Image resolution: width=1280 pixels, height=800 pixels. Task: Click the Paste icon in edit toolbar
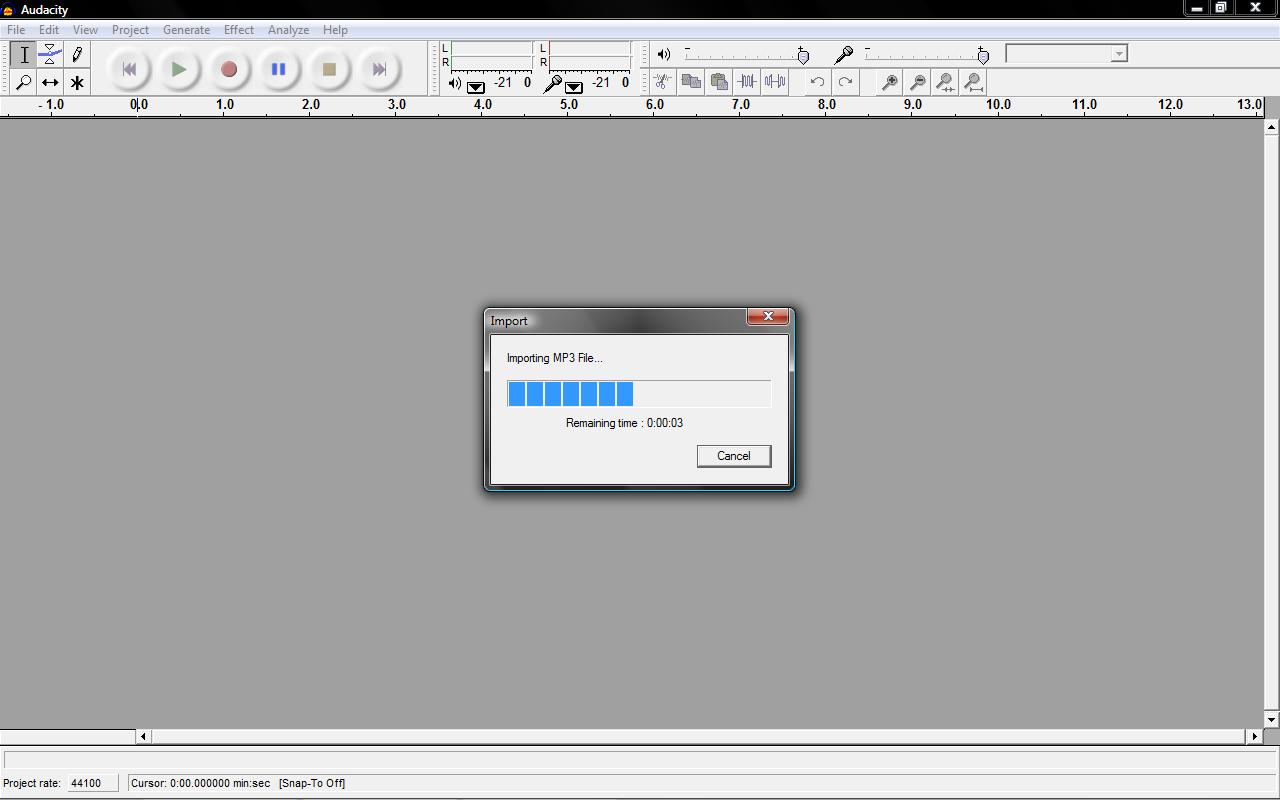click(719, 82)
